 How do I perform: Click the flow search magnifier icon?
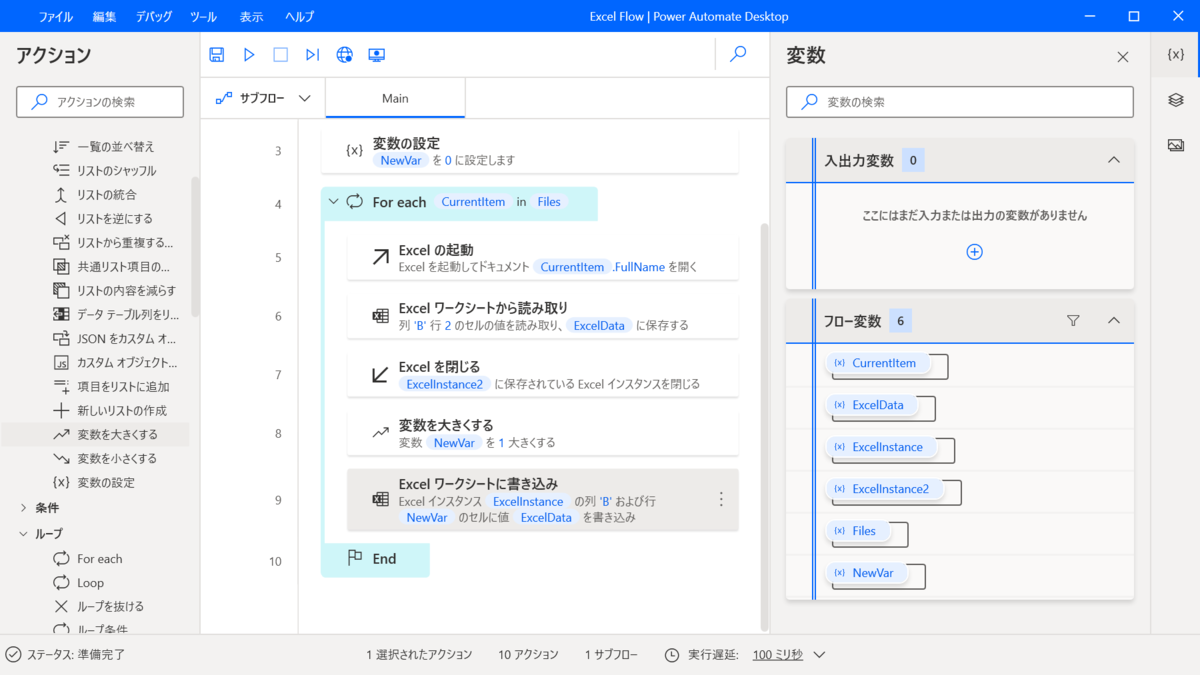738,55
